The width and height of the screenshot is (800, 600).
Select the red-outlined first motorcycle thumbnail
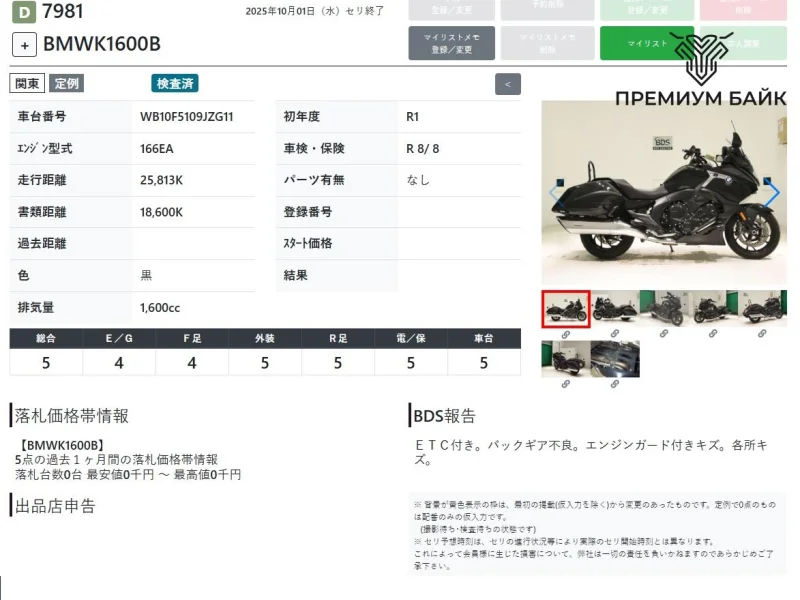(566, 309)
